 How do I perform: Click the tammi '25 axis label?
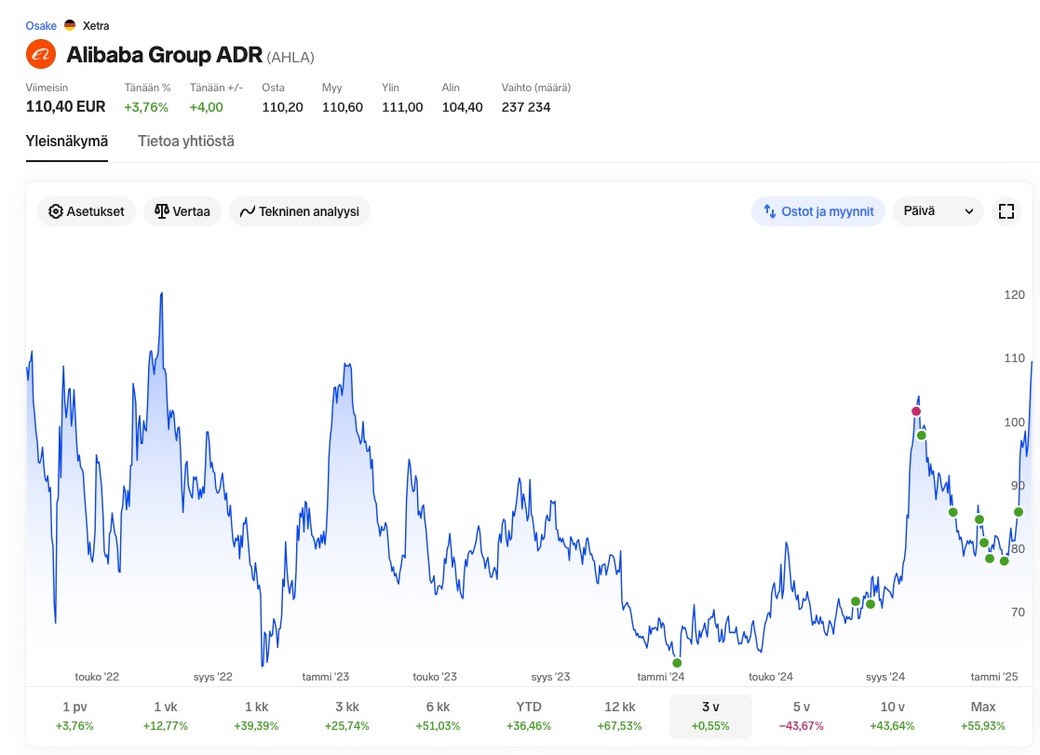994,677
